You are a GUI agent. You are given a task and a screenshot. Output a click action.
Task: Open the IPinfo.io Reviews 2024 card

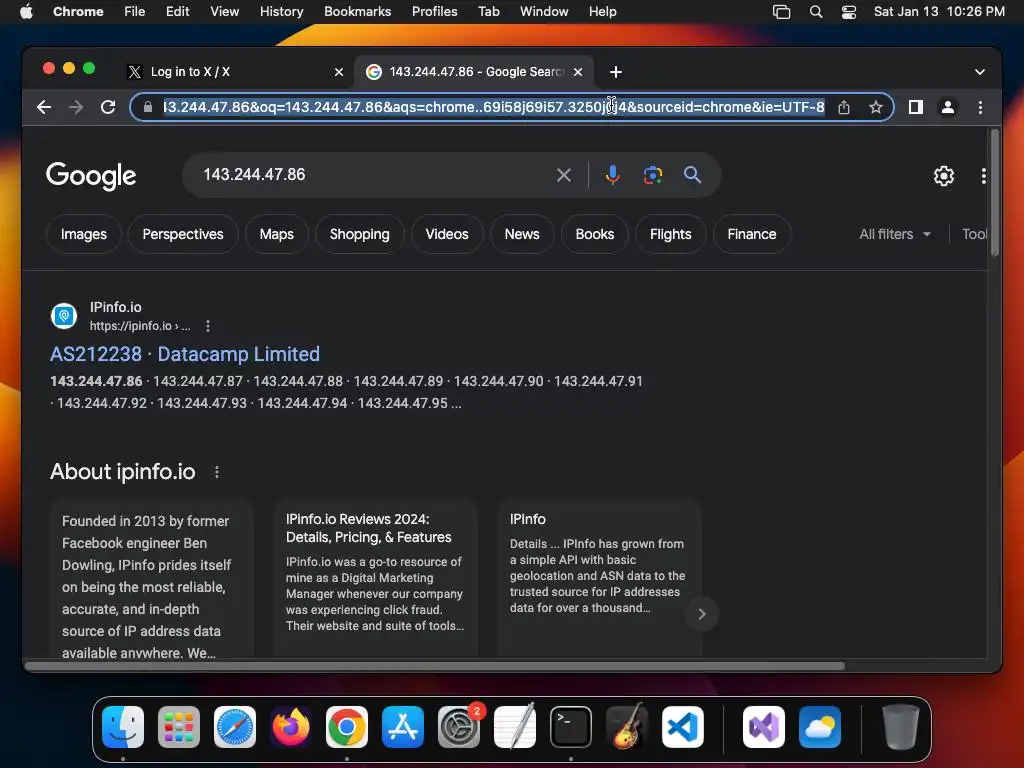(376, 579)
